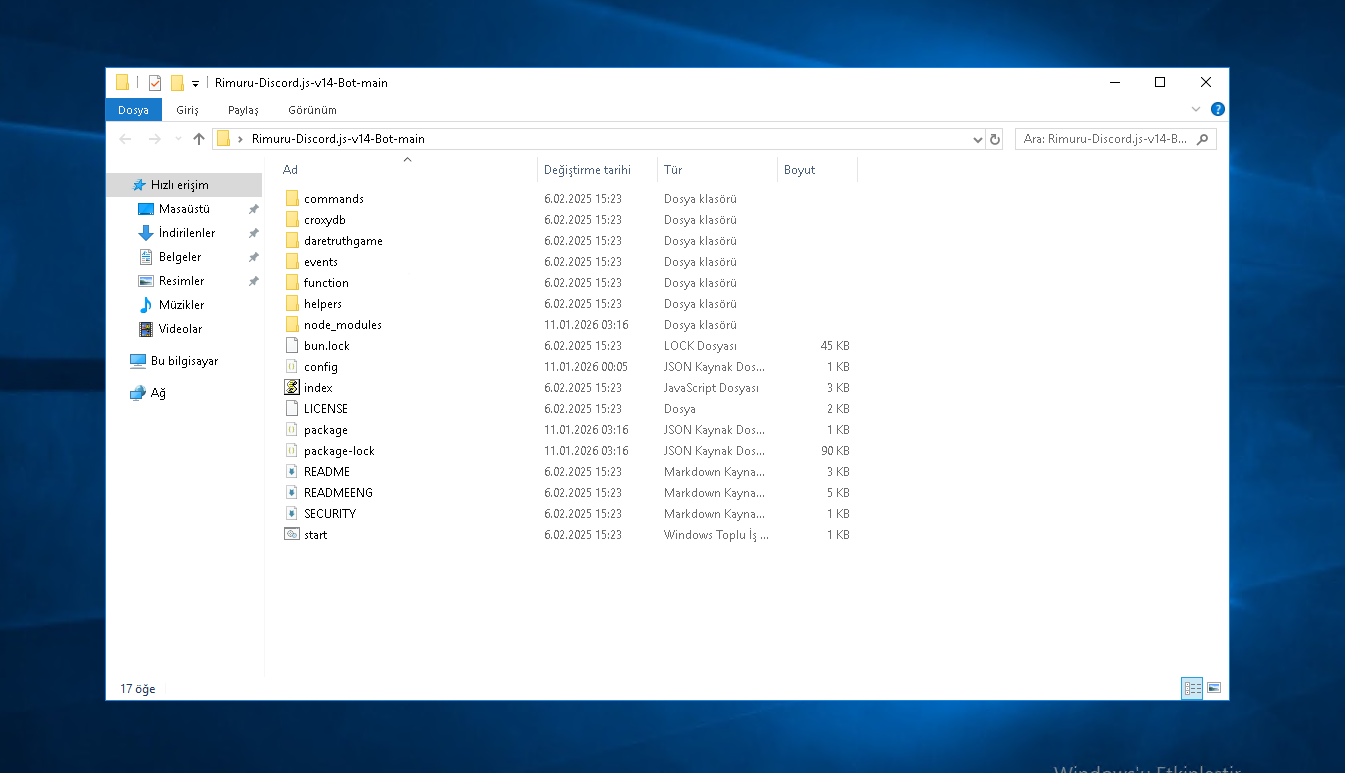Image resolution: width=1345 pixels, height=773 pixels.
Task: Open Resimler in the navigation pane
Action: (x=181, y=281)
